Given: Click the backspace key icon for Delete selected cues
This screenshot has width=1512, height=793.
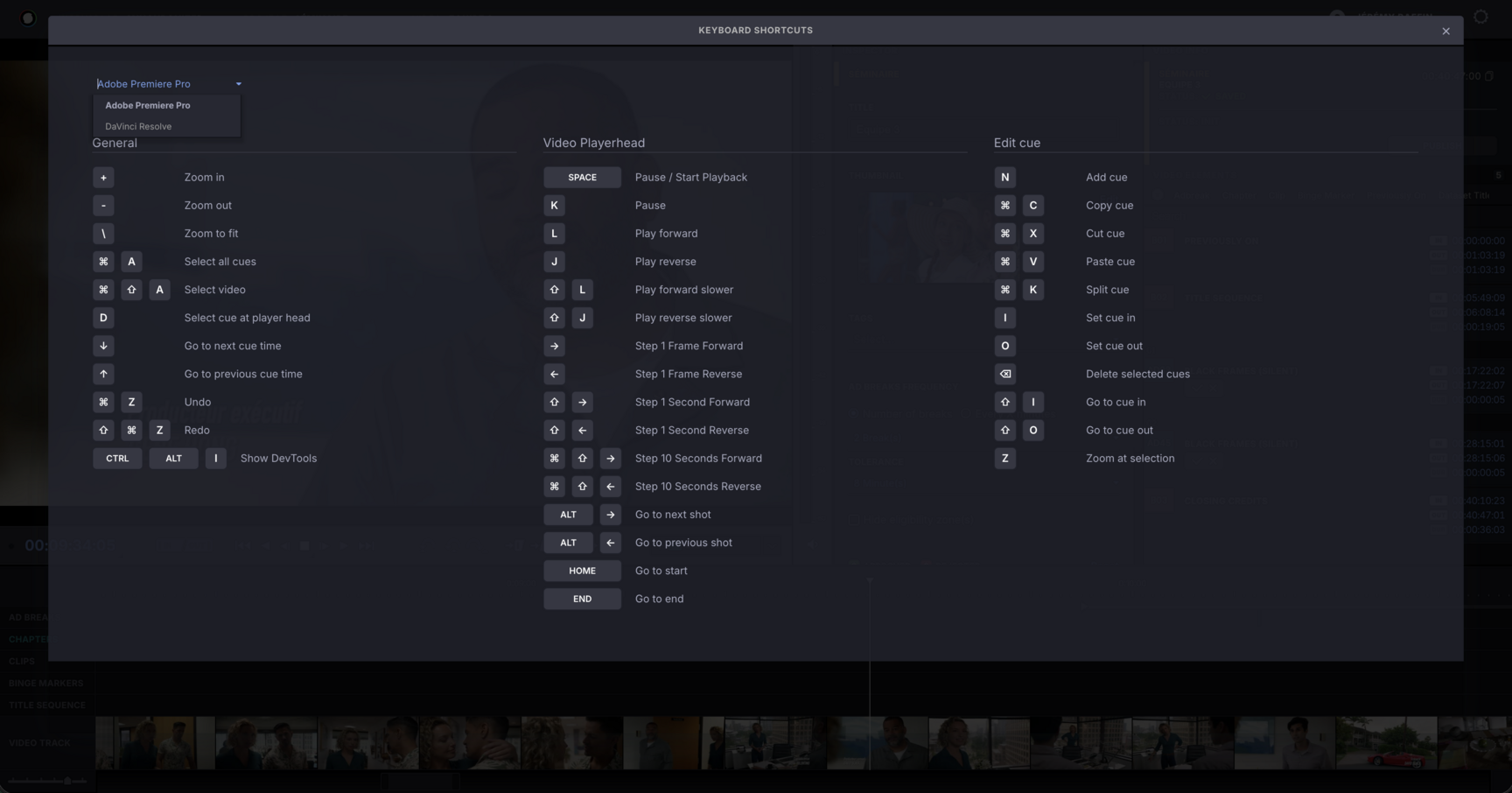Looking at the screenshot, I should point(1004,374).
